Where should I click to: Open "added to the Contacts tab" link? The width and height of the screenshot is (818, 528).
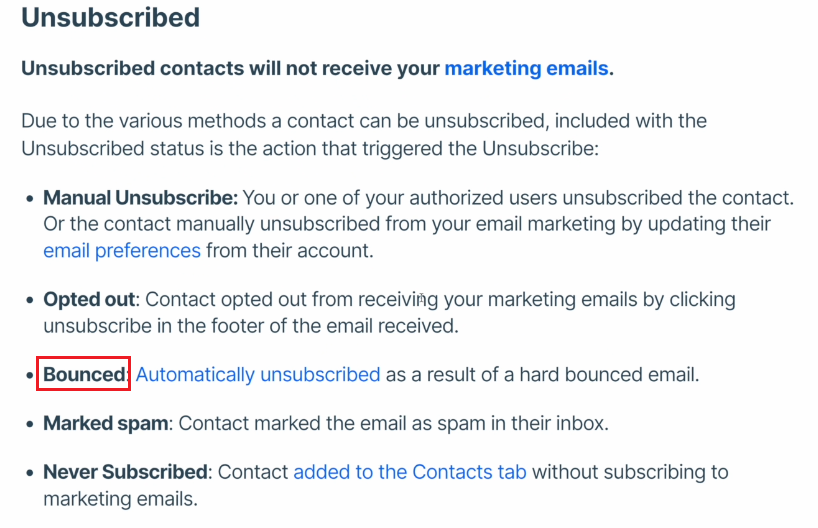pyautogui.click(x=410, y=472)
